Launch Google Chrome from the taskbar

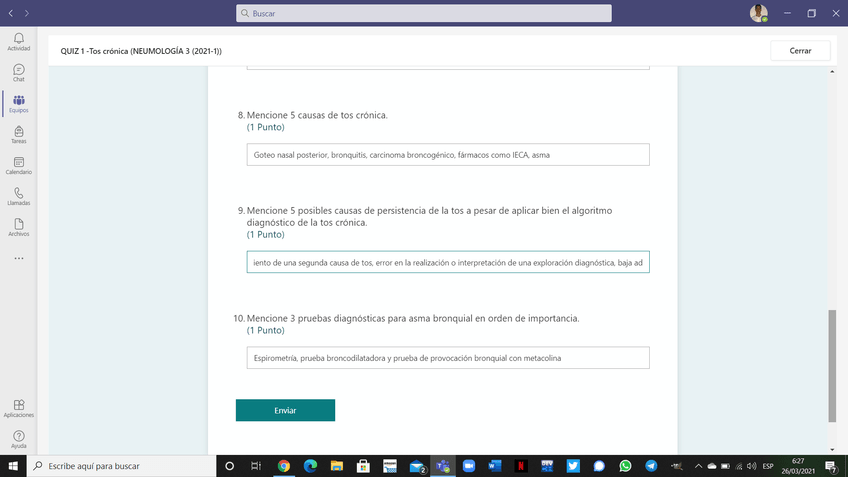point(283,466)
